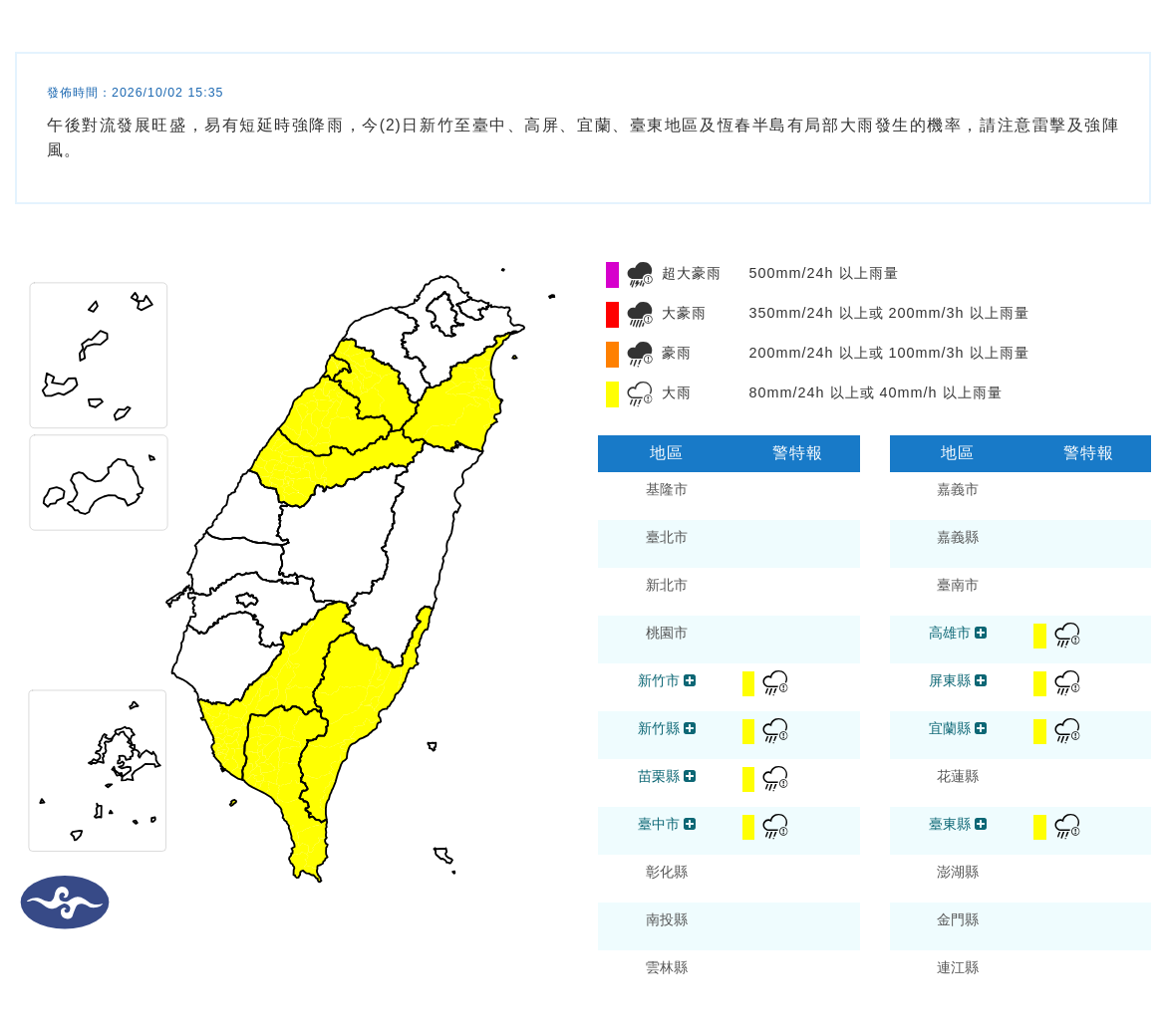Click the 超大豪雨 legend cloud icon
This screenshot has width=1166, height=1036.
pyautogui.click(x=640, y=274)
